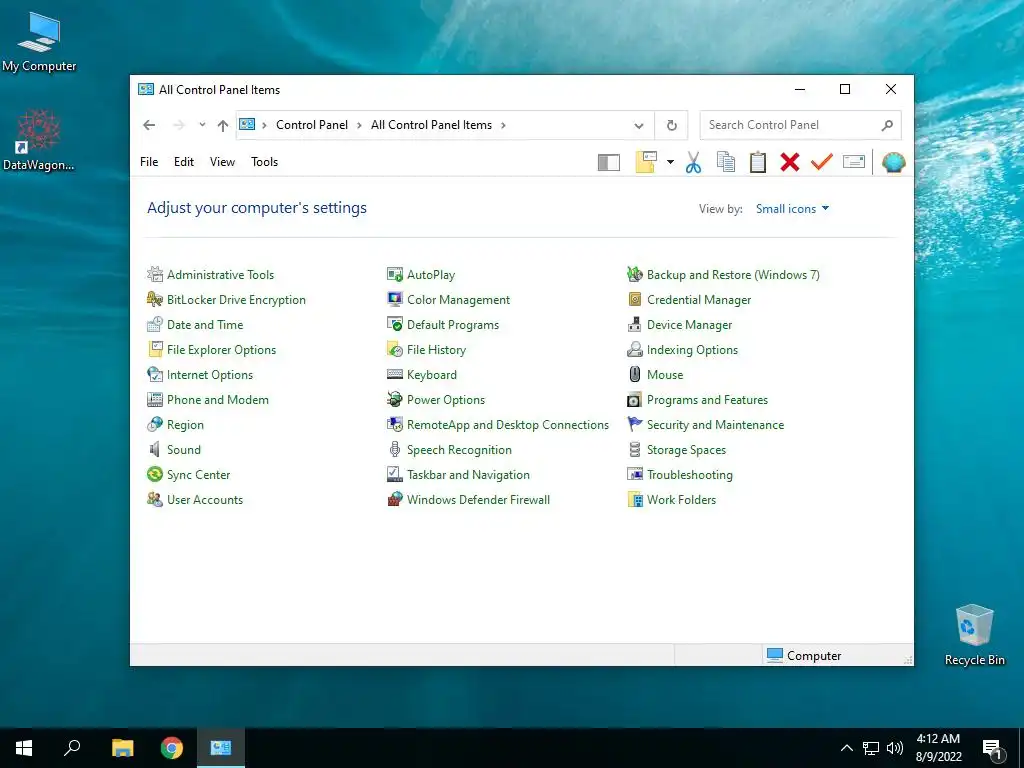
Task: Refresh the Control Panel view
Action: pos(671,125)
